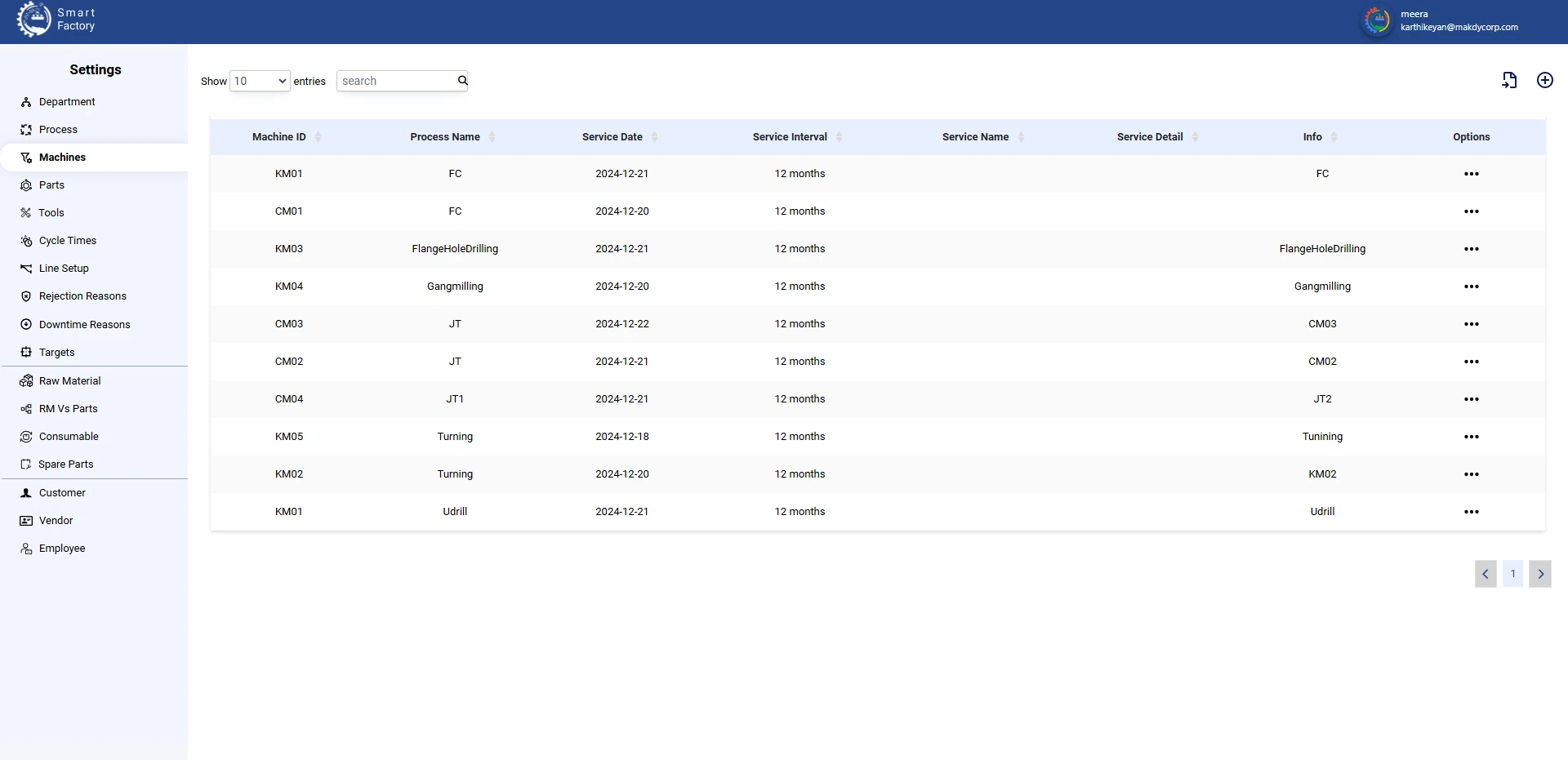The width and height of the screenshot is (1568, 760).
Task: Open options menu for CM04 row
Action: (1471, 399)
